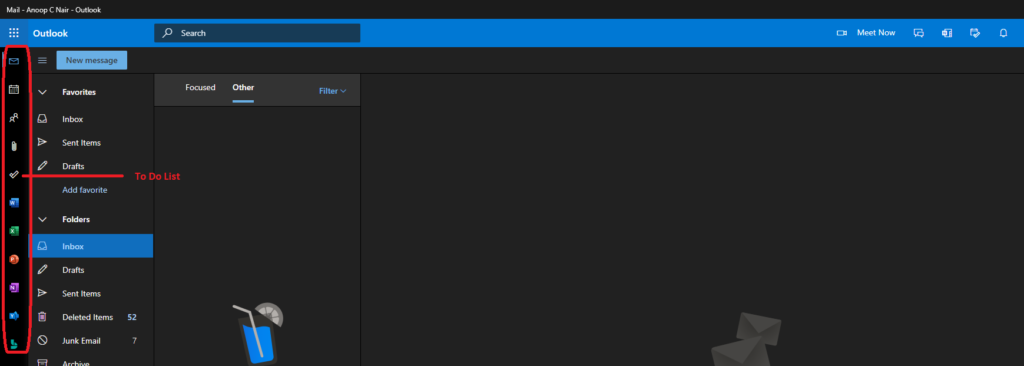Click the Junk Email count 7
1024x366 pixels.
click(x=134, y=341)
